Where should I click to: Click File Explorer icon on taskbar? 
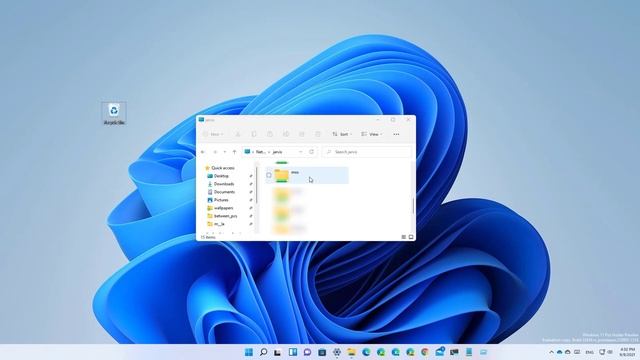[x=351, y=352]
